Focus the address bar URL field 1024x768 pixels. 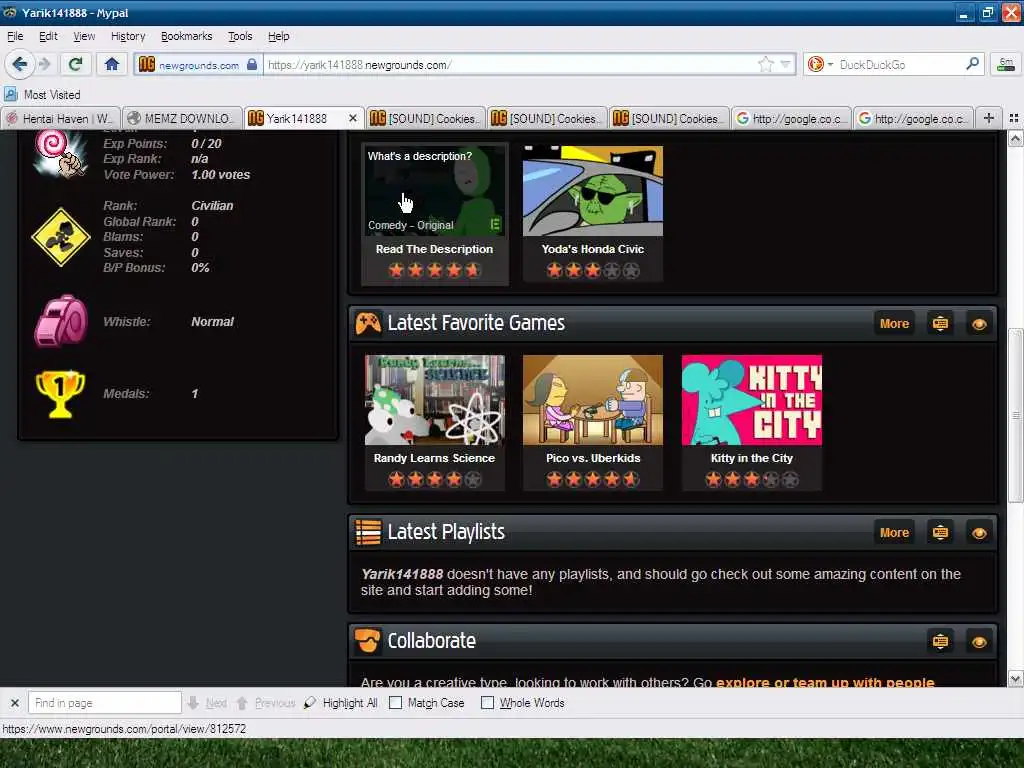tap(509, 65)
